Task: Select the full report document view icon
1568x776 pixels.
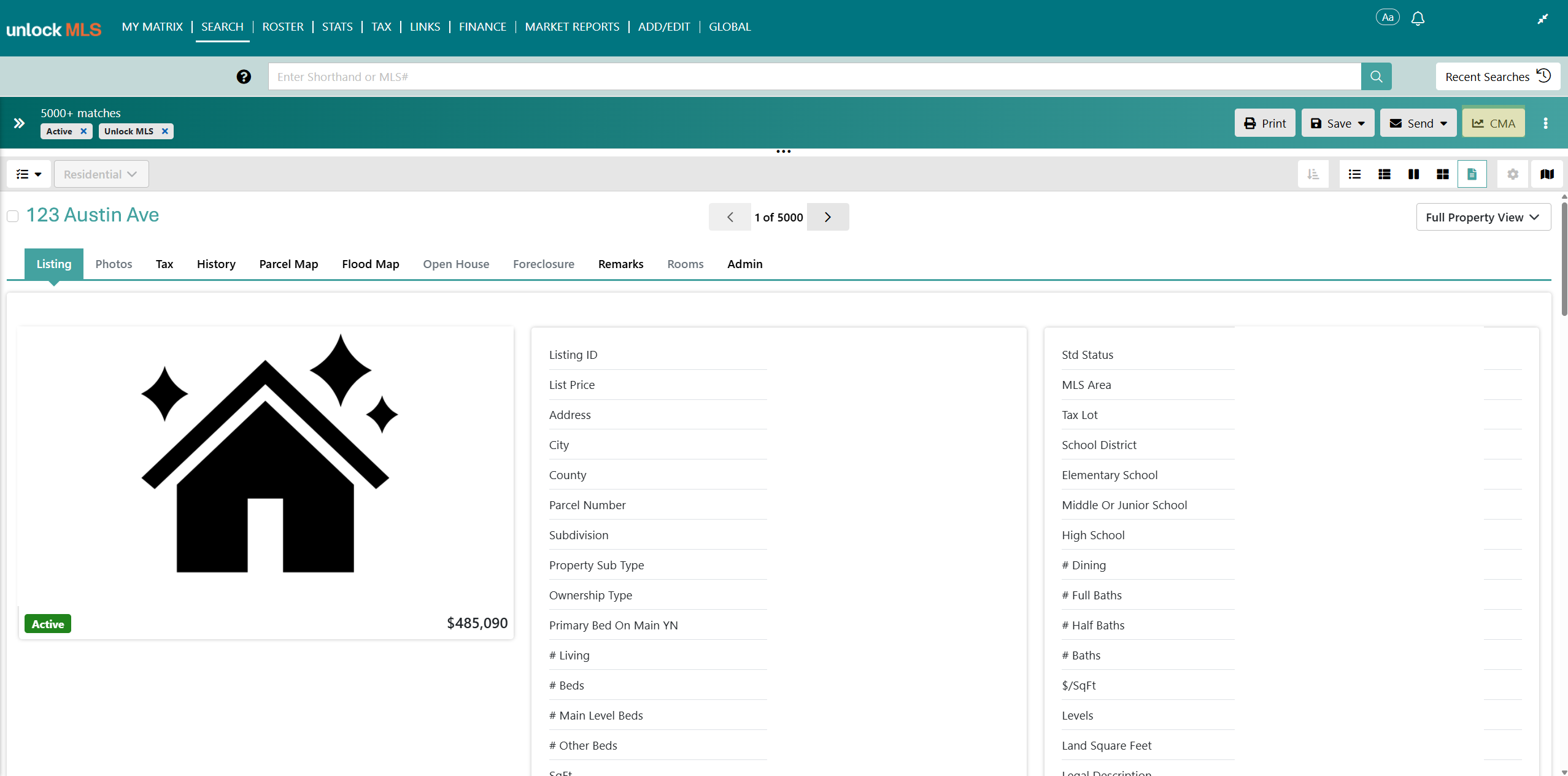Action: tap(1472, 174)
